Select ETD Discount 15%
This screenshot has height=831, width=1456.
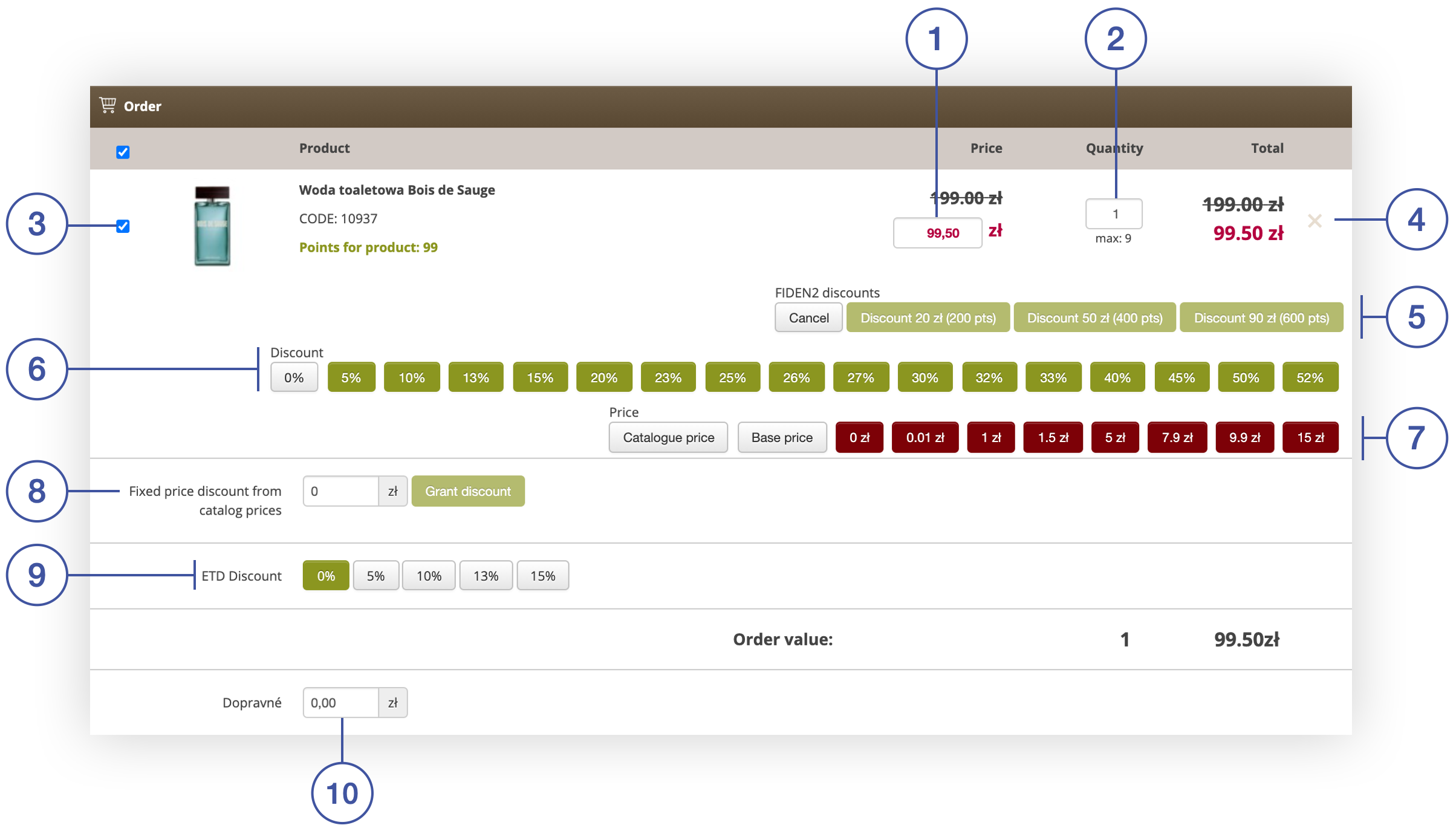pyautogui.click(x=542, y=575)
